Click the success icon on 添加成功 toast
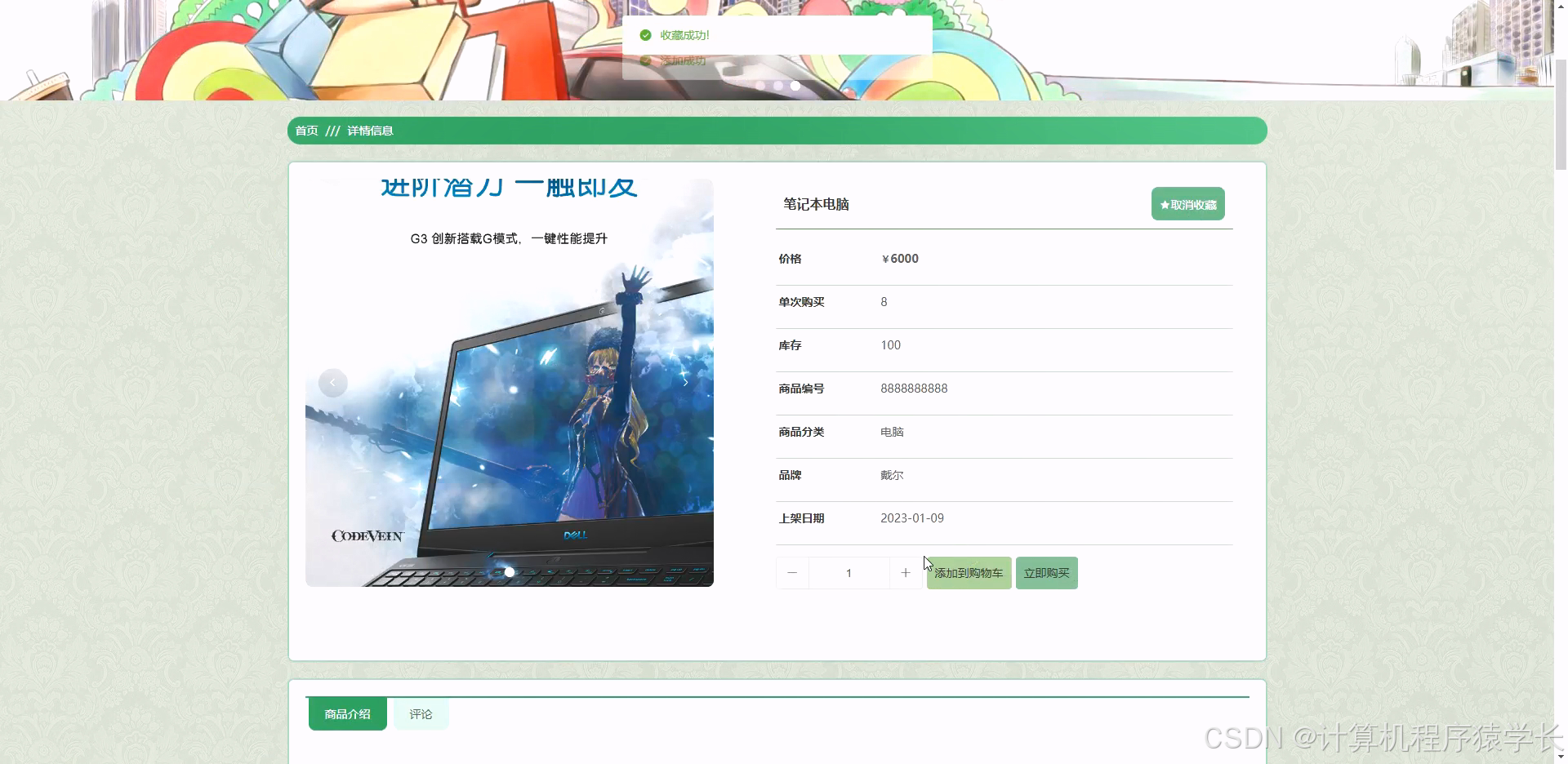Screen dimensions: 1568x764 pos(645,60)
